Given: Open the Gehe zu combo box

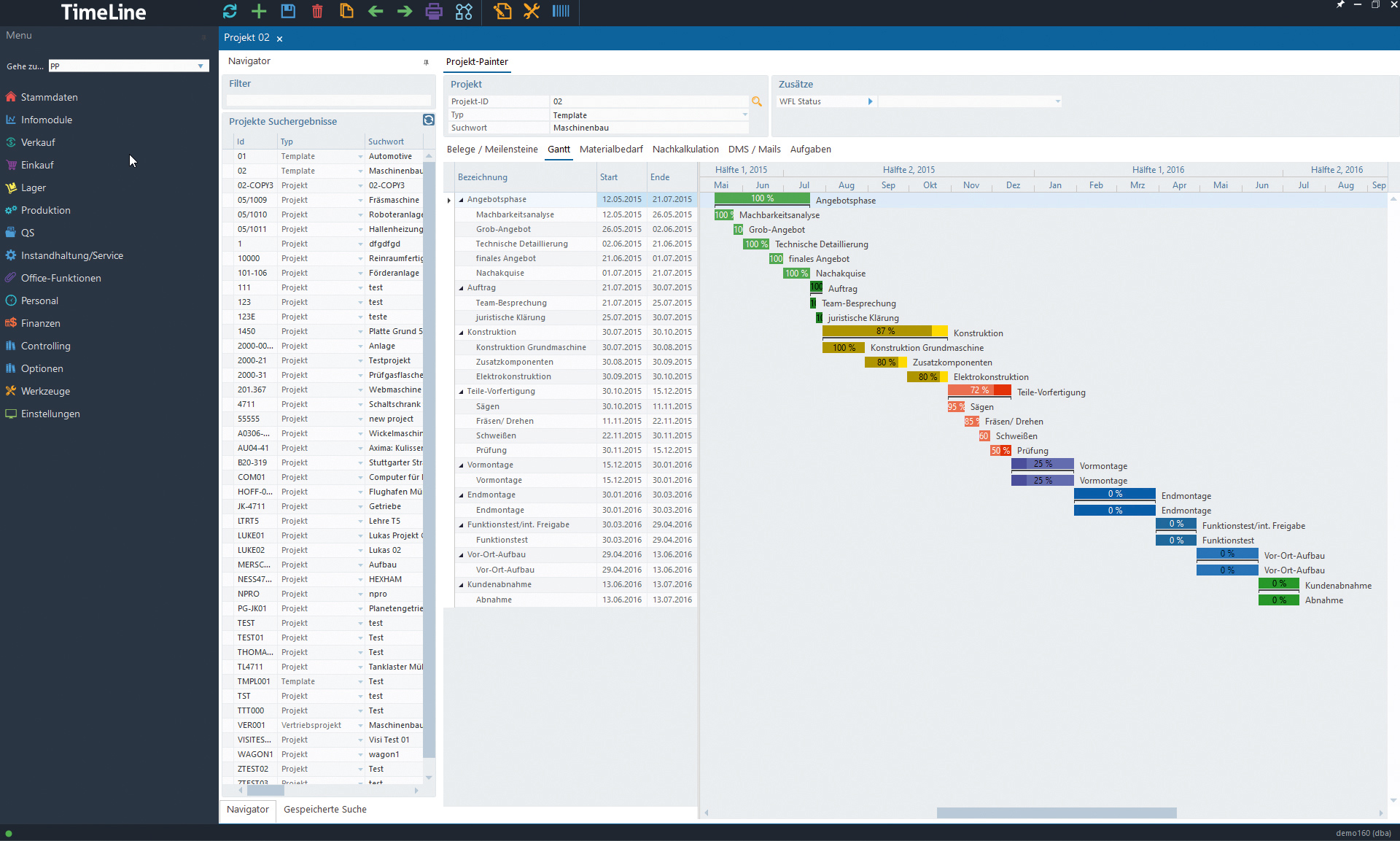Looking at the screenshot, I should [x=201, y=66].
